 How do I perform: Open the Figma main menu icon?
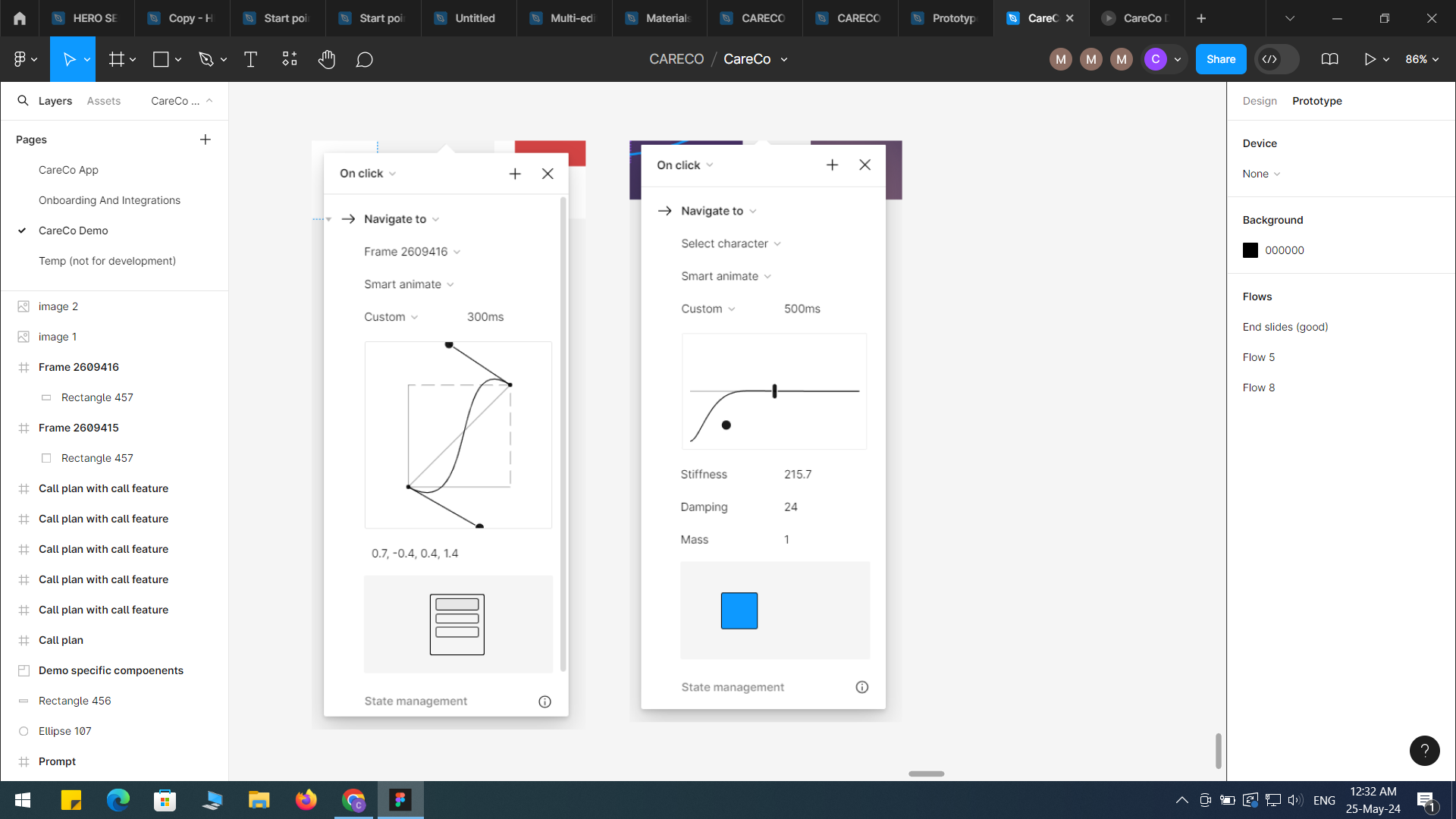[x=25, y=59]
